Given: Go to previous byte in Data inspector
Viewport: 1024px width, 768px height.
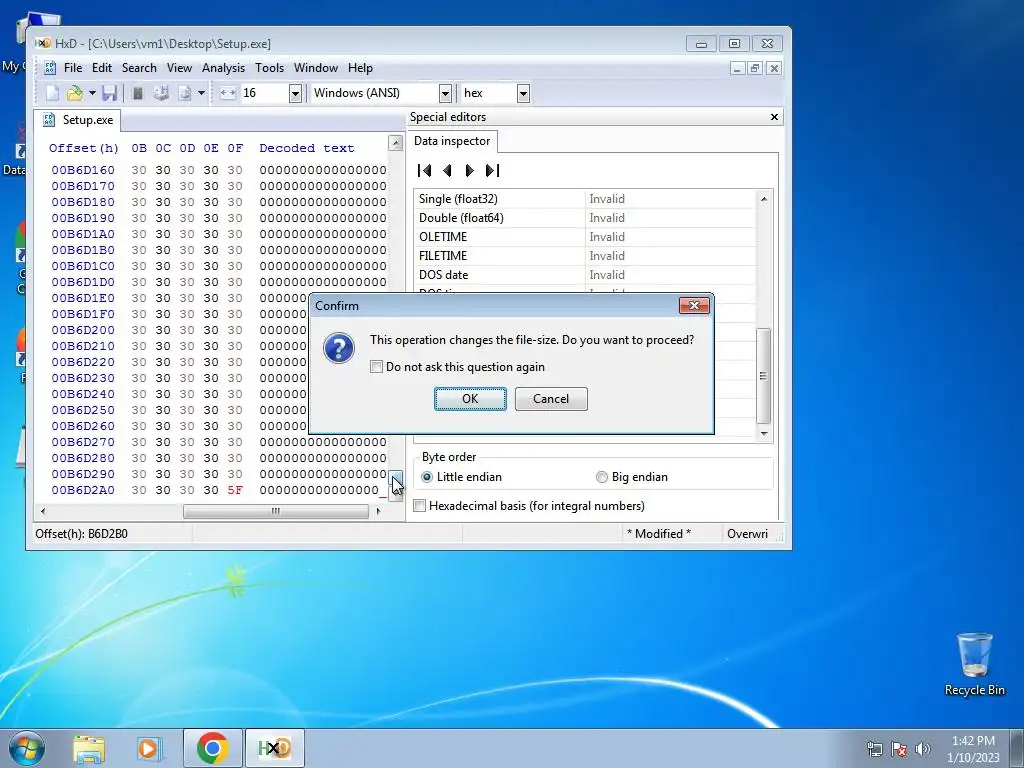Looking at the screenshot, I should pyautogui.click(x=447, y=170).
